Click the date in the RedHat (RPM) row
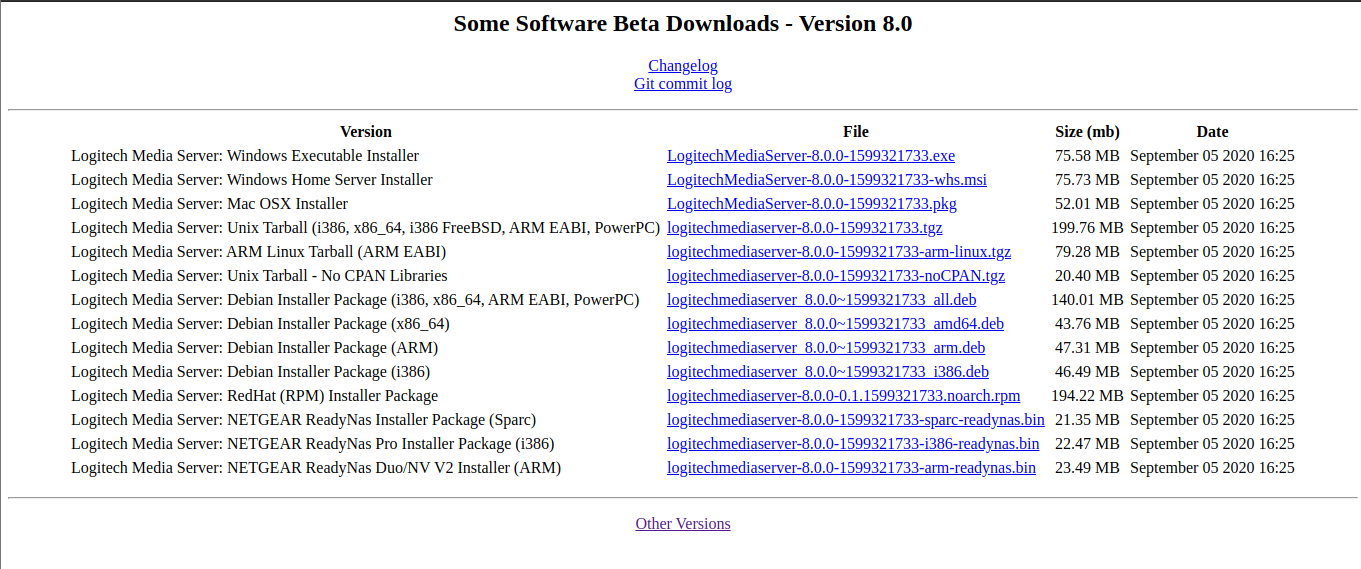This screenshot has height=569, width=1361. [1212, 396]
